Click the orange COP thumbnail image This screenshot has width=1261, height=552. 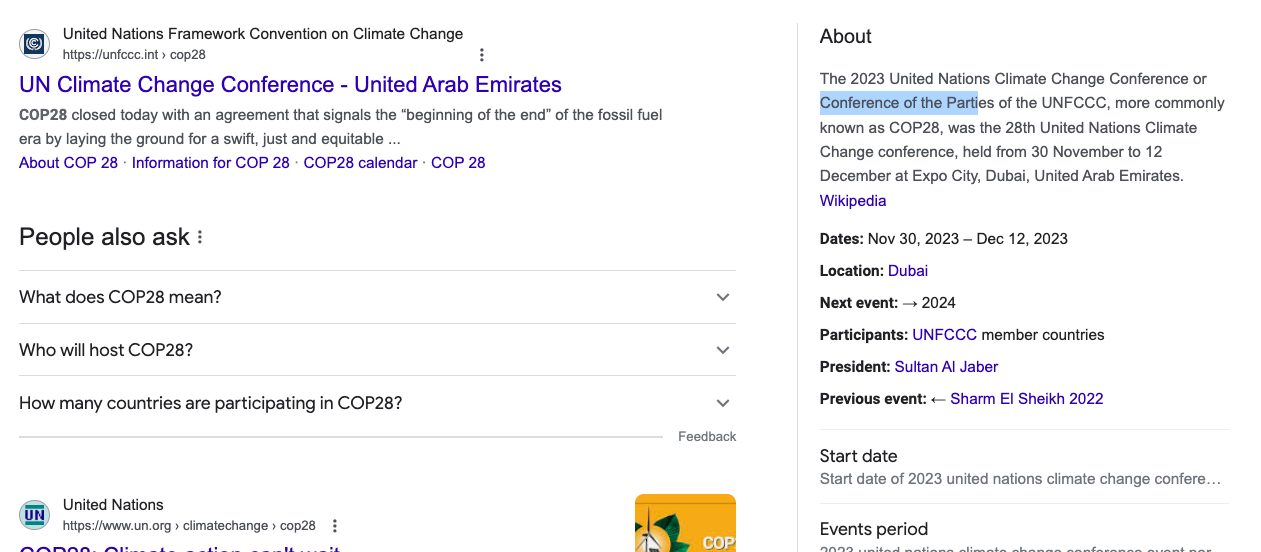click(x=685, y=523)
